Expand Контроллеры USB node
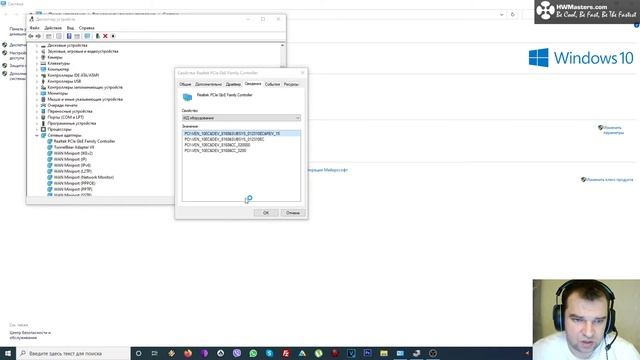The image size is (640, 360). pos(37,82)
